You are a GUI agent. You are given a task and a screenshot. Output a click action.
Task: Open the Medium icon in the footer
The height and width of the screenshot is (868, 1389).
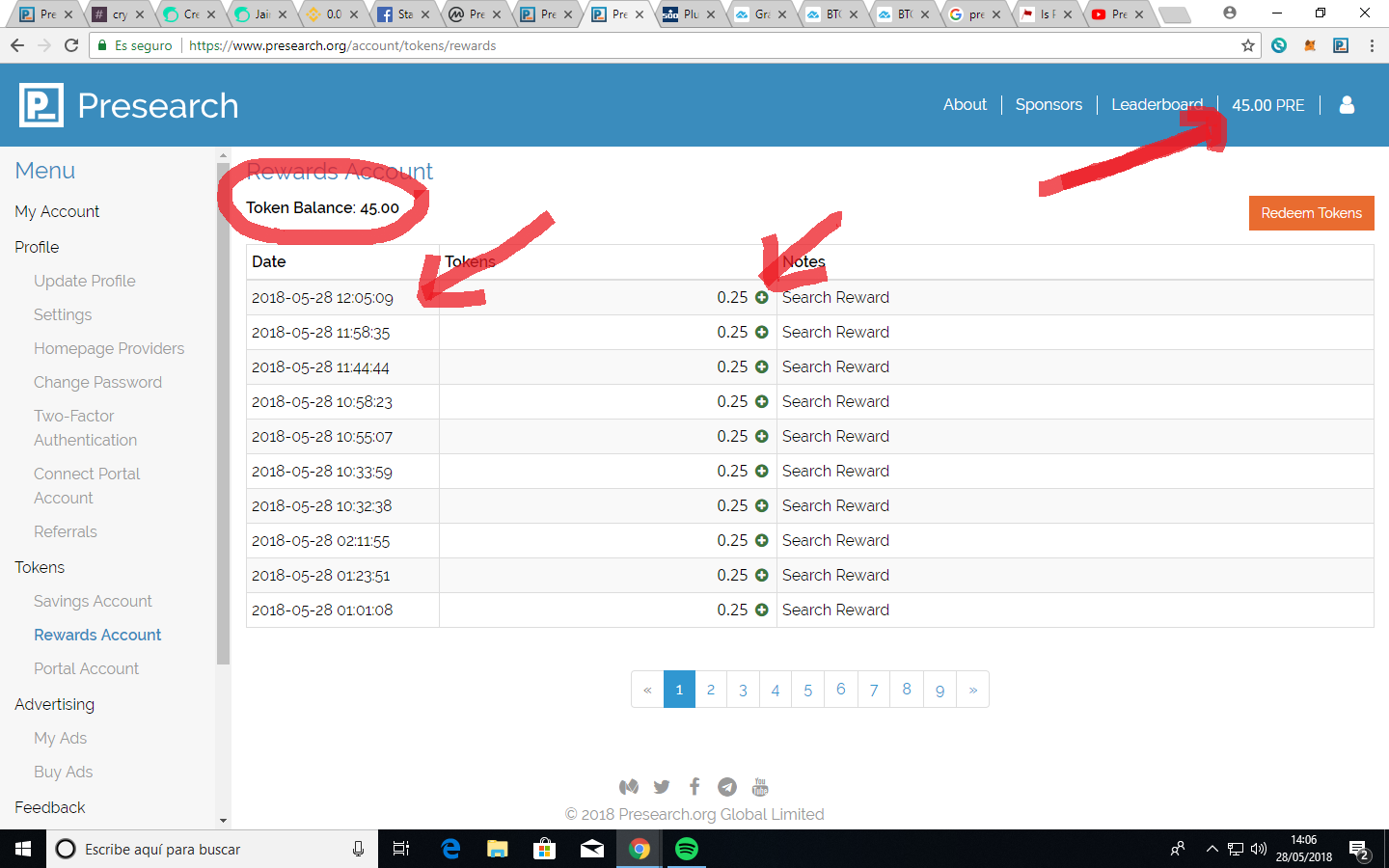pos(629,787)
